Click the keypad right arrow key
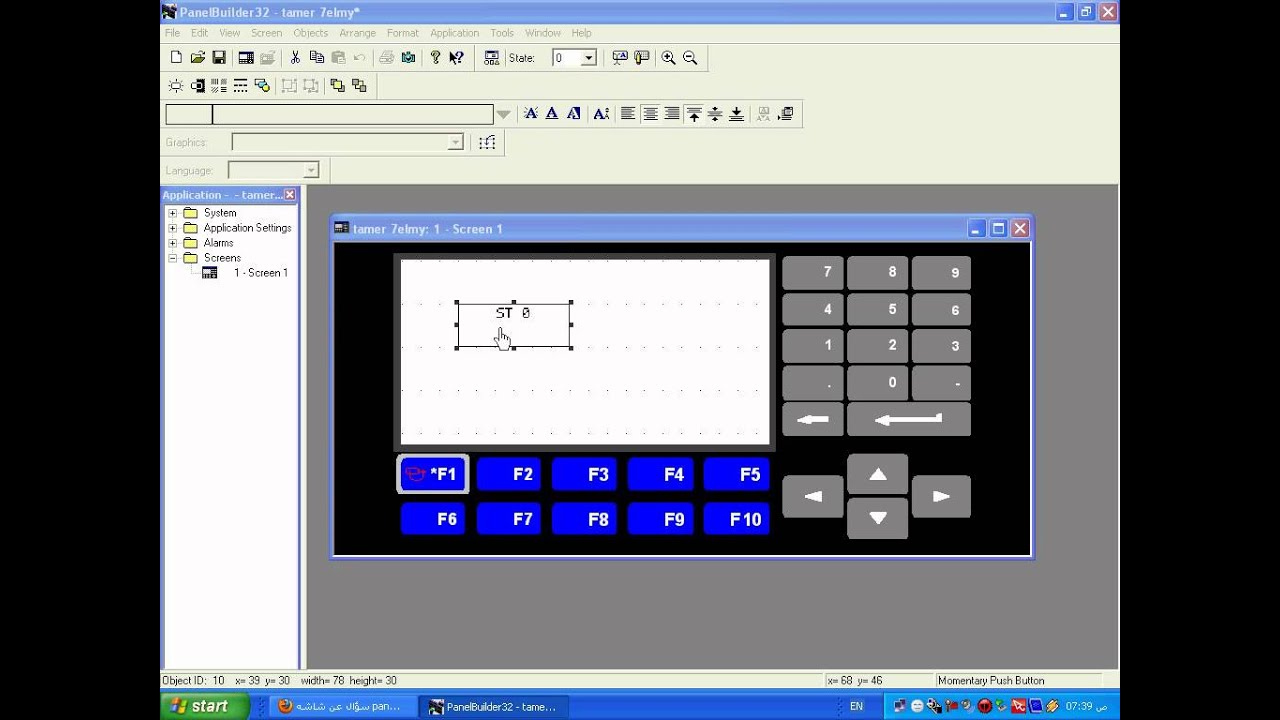Viewport: 1280px width, 720px height. click(941, 496)
